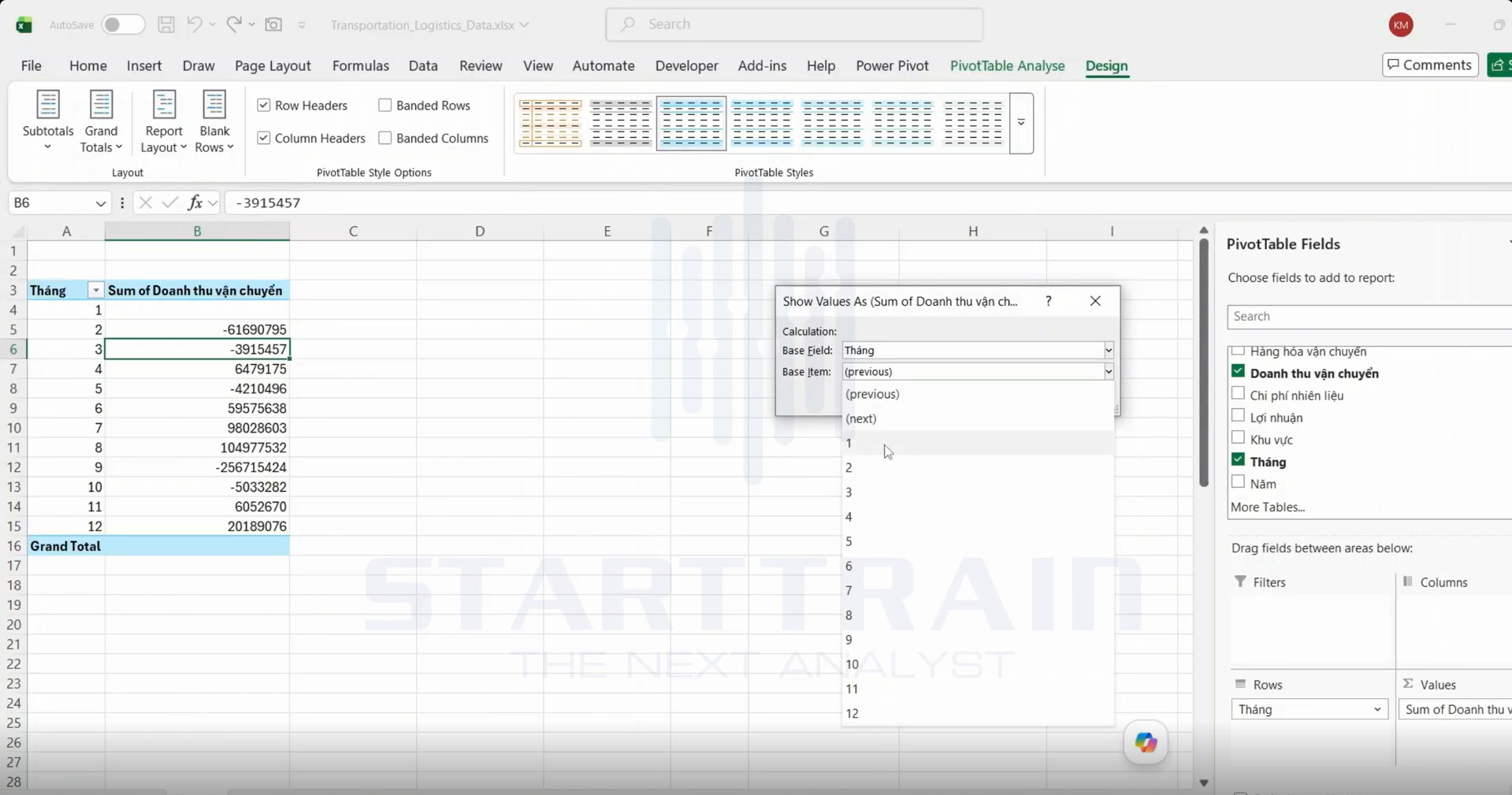This screenshot has width=1512, height=795.
Task: Click the Excel app logo icon
Action: tap(24, 25)
